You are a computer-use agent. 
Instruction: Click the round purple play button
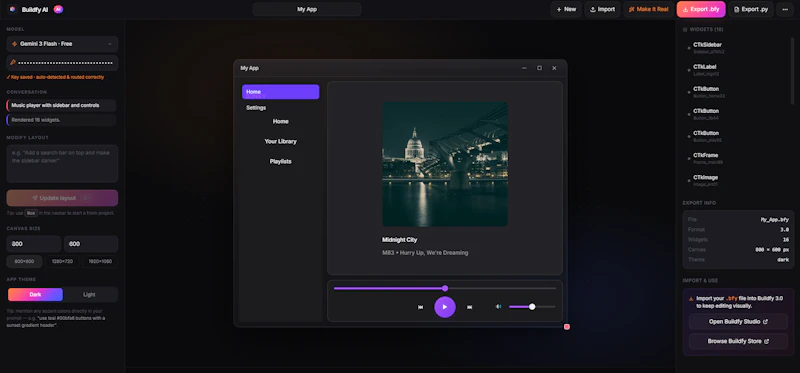(x=445, y=307)
